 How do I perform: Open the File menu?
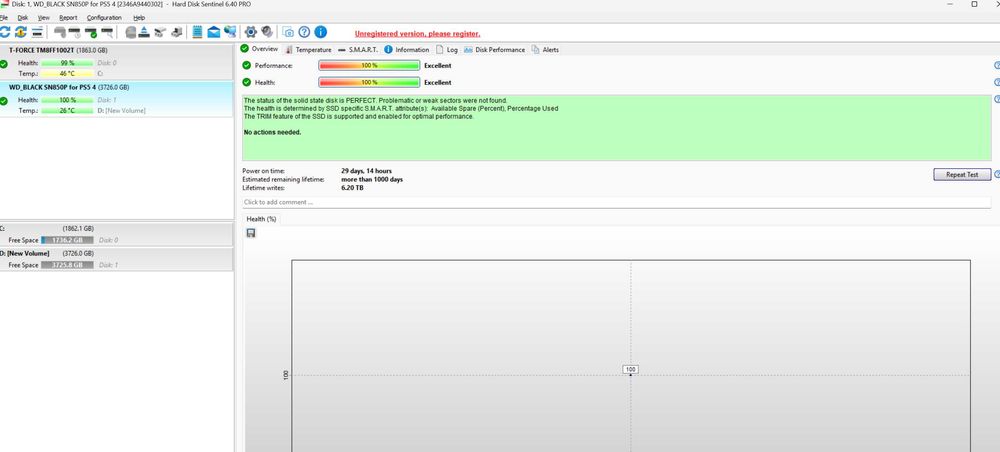(4, 18)
